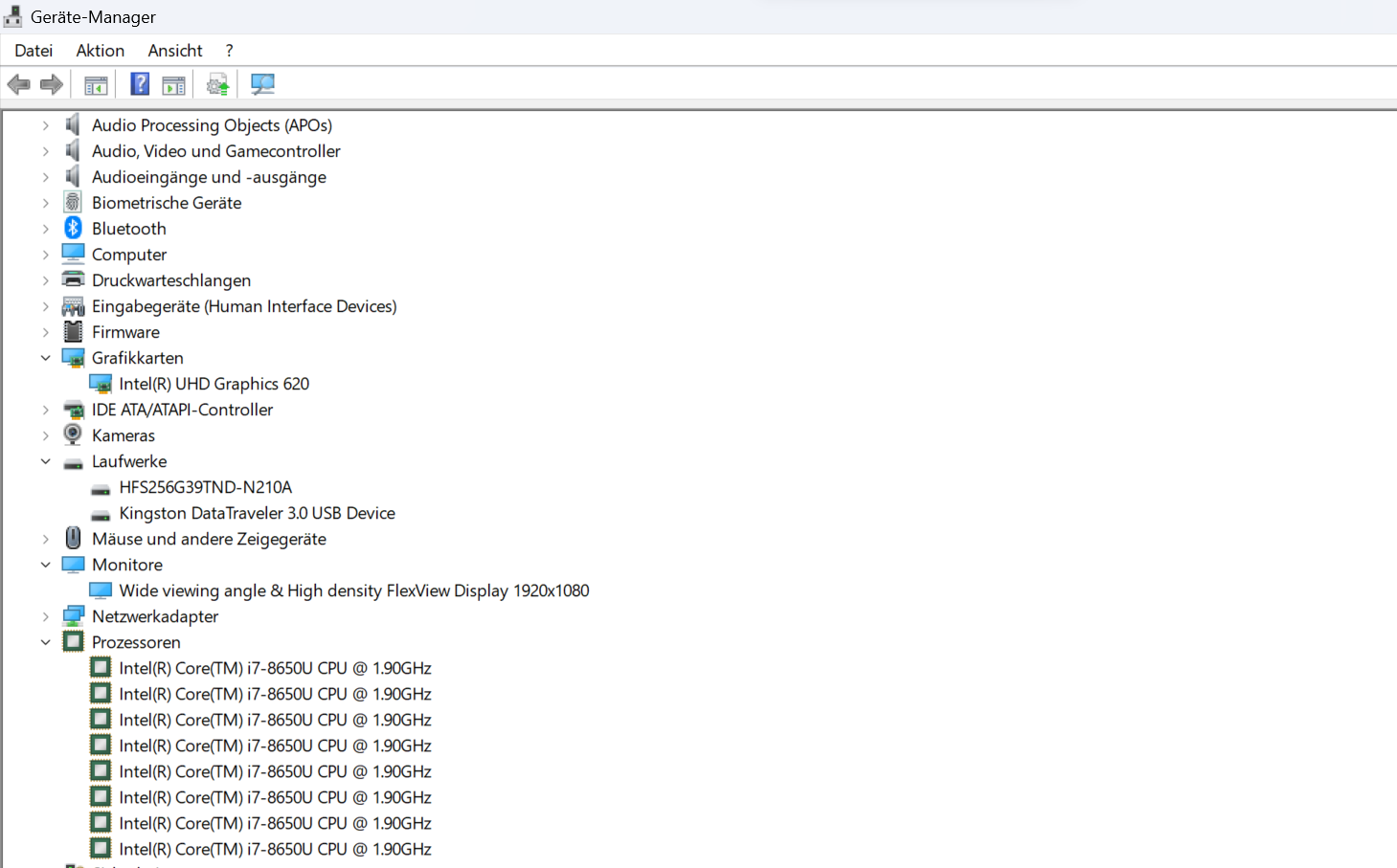Click the Eingabegeräte (Human Interface Devices) icon
Viewport: 1397px width, 868px height.
pos(73,306)
